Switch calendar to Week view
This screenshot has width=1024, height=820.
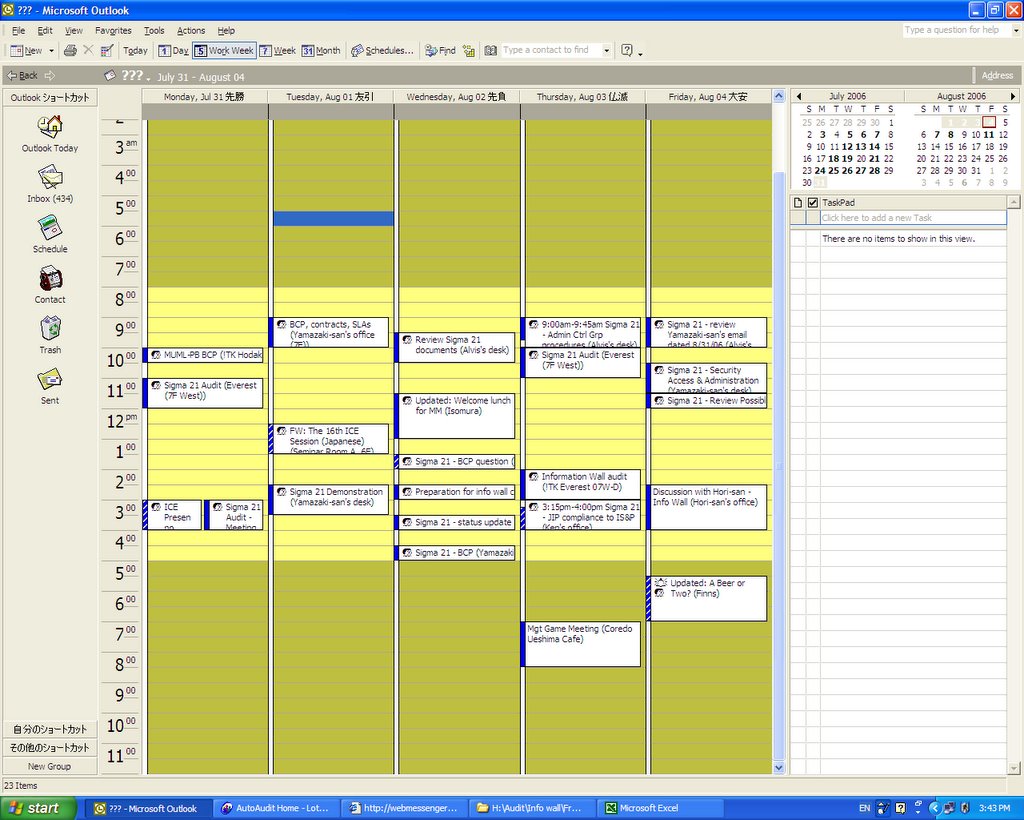278,50
